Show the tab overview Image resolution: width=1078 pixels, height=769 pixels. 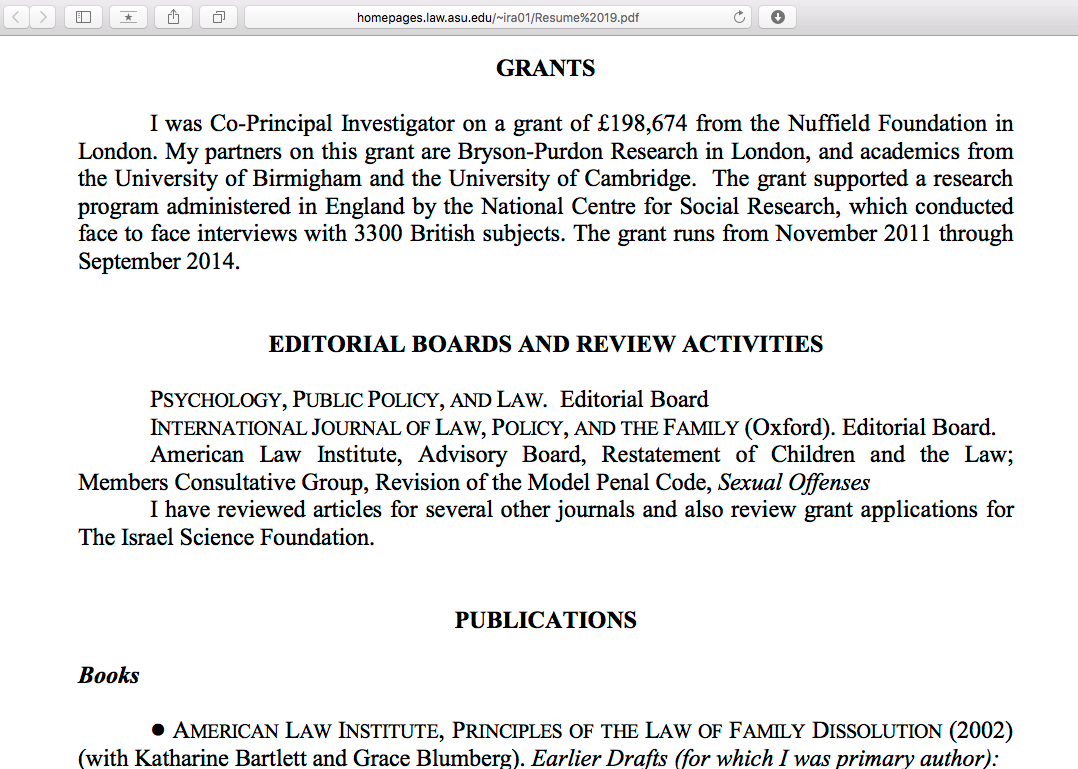(x=218, y=17)
